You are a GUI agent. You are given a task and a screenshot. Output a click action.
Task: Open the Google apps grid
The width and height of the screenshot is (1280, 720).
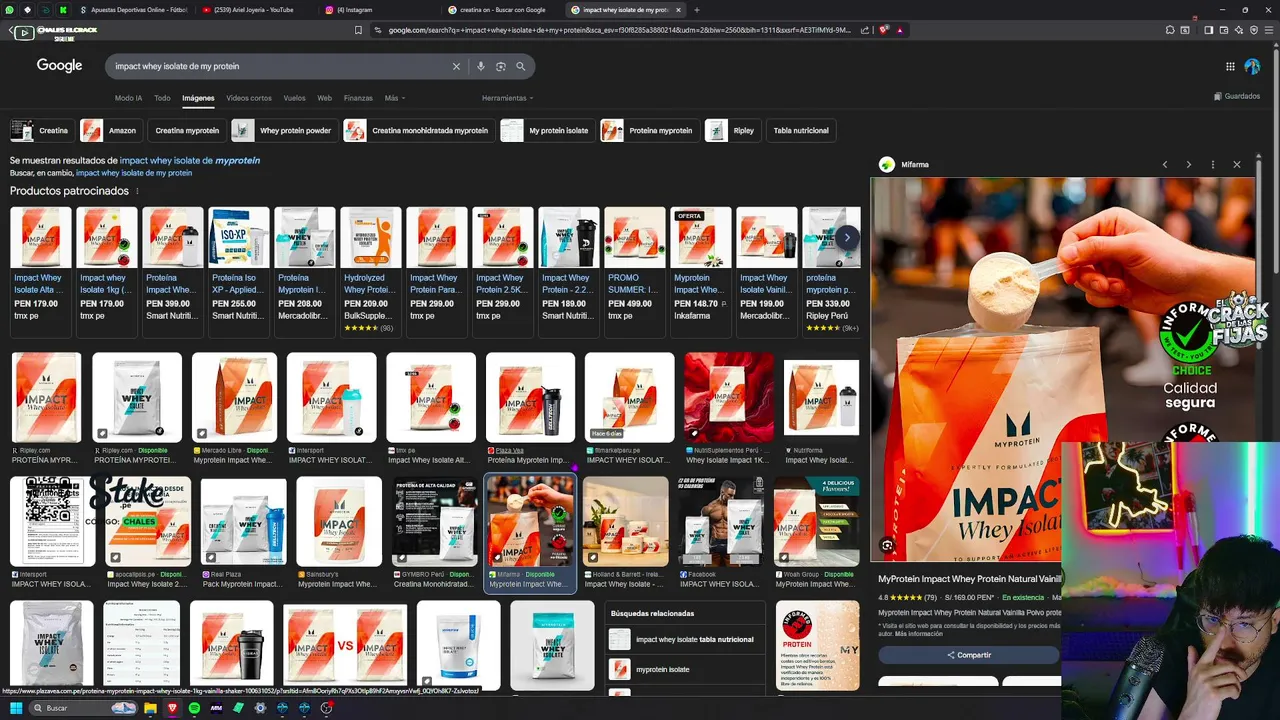pyautogui.click(x=1230, y=66)
